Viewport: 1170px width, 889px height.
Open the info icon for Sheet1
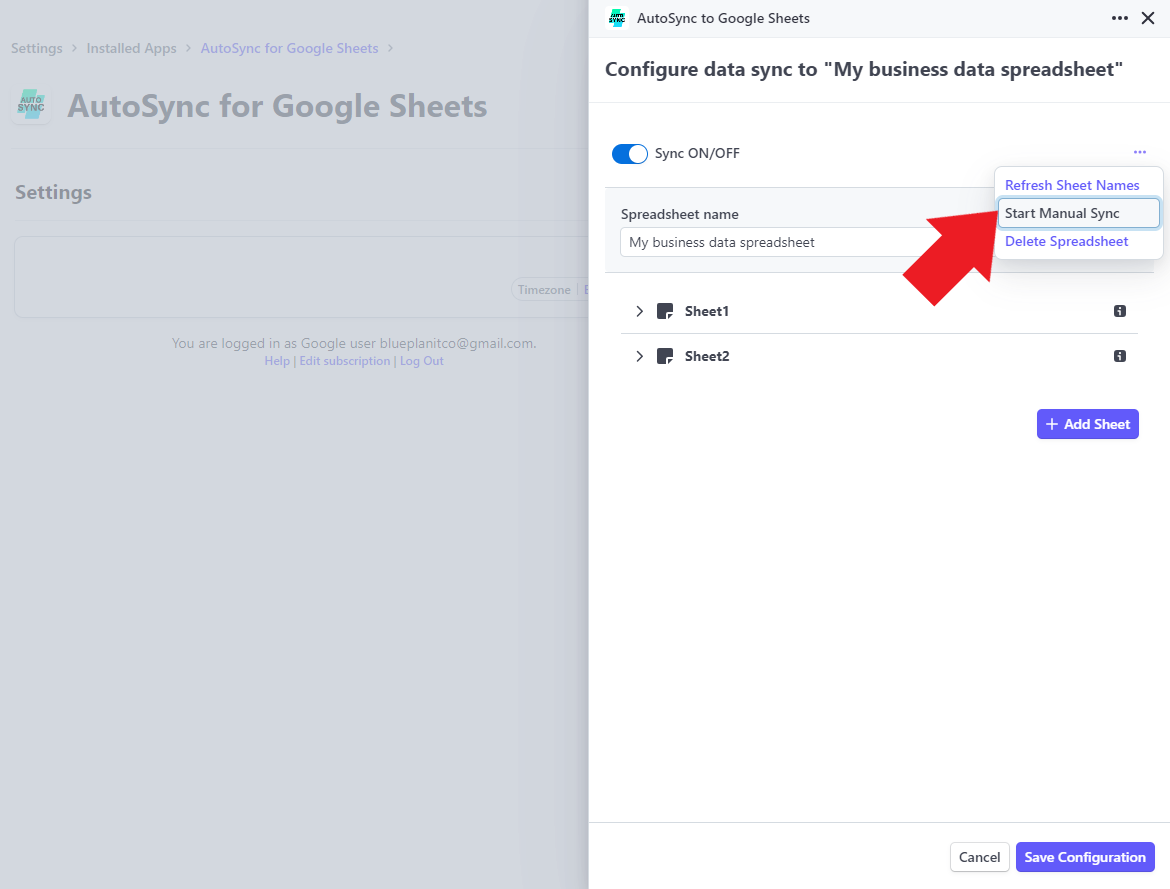click(1119, 311)
